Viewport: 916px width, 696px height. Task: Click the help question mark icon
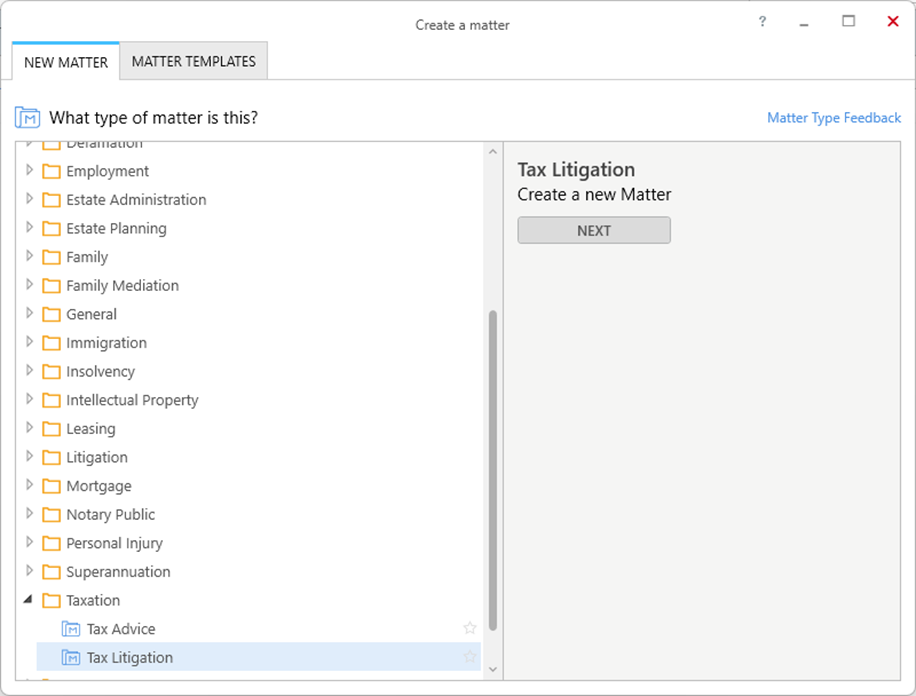coord(763,22)
